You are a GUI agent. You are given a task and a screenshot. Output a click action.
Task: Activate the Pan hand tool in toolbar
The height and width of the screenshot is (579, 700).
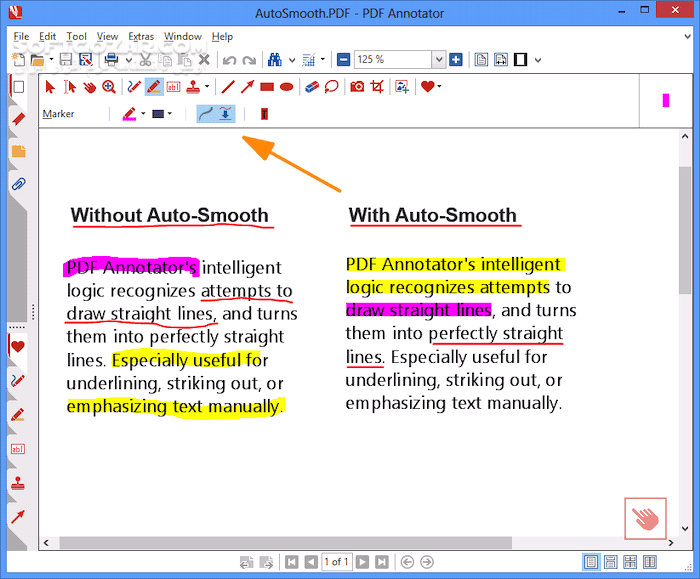point(90,87)
